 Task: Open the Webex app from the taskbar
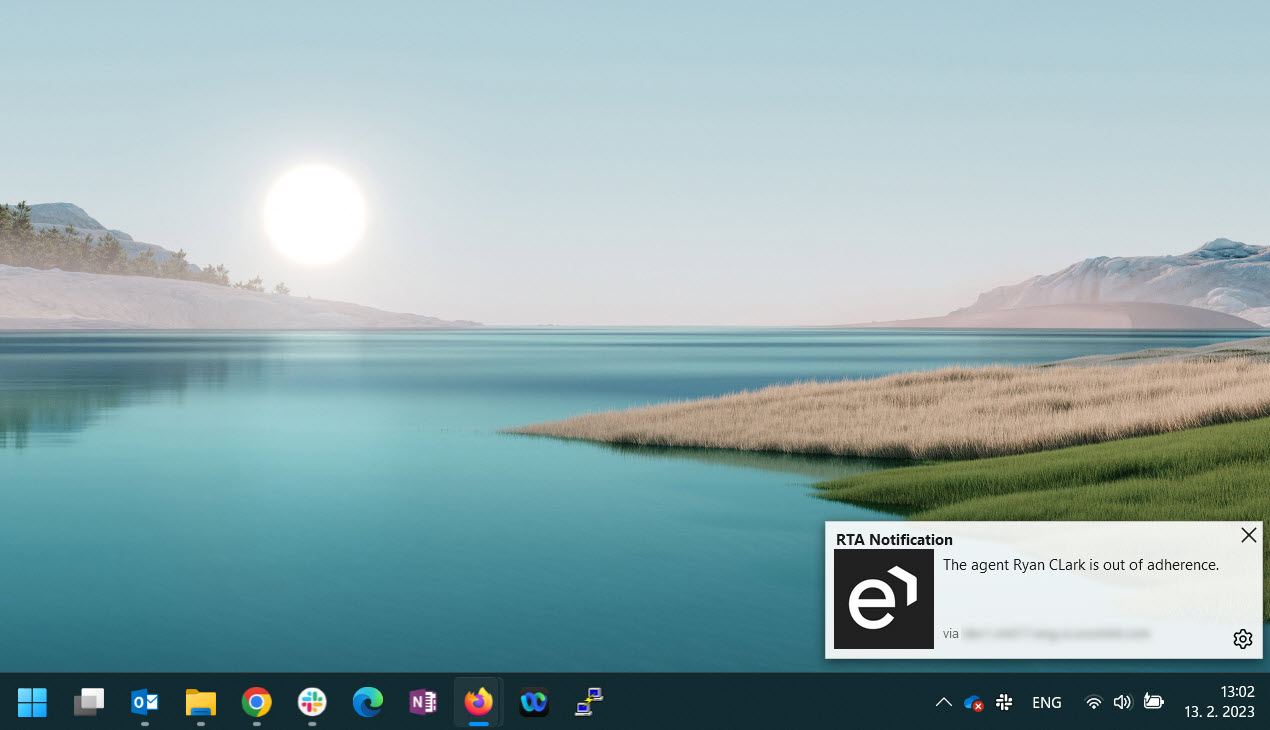(534, 702)
